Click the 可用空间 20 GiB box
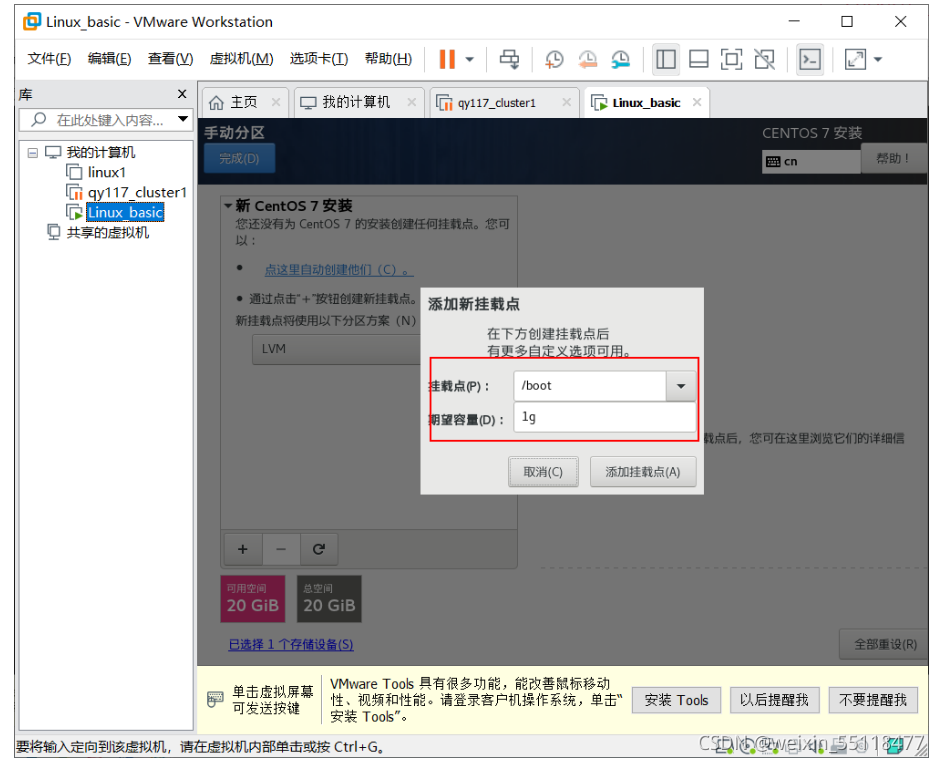Screen dimensions: 940x763 tap(253, 599)
